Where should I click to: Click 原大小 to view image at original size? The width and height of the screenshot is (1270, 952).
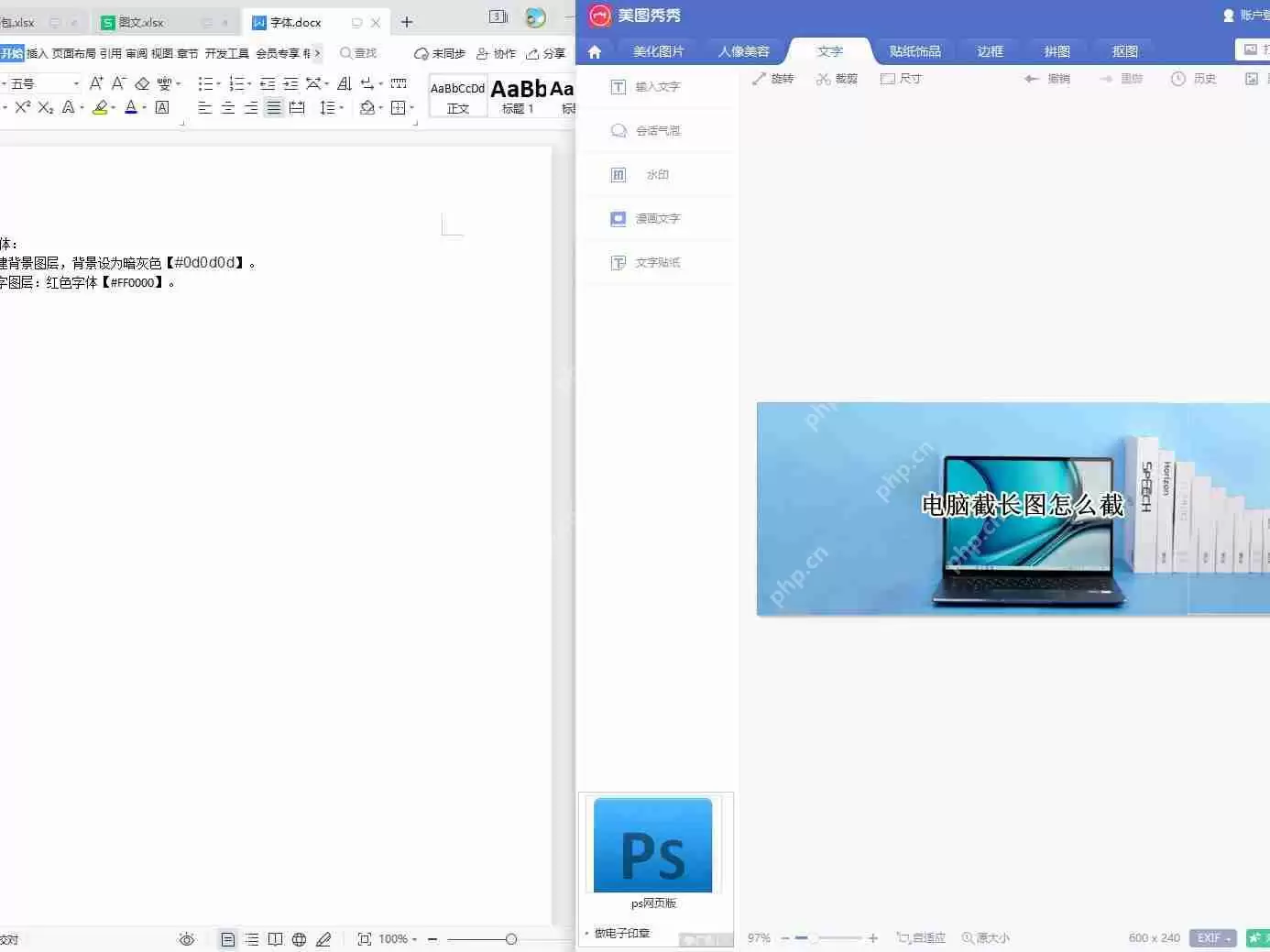(985, 937)
